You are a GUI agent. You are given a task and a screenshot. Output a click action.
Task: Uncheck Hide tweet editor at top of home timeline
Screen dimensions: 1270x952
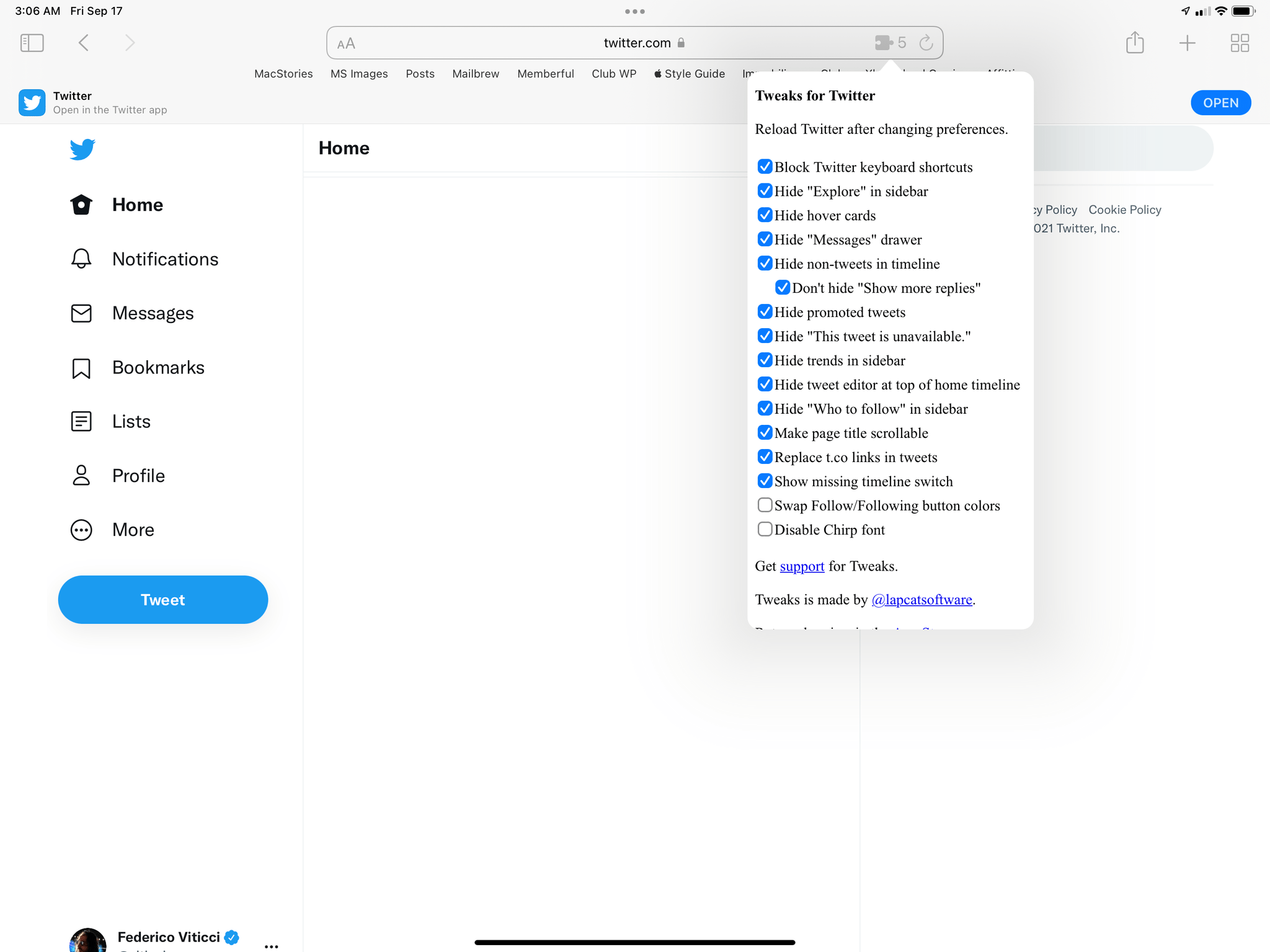(x=765, y=385)
